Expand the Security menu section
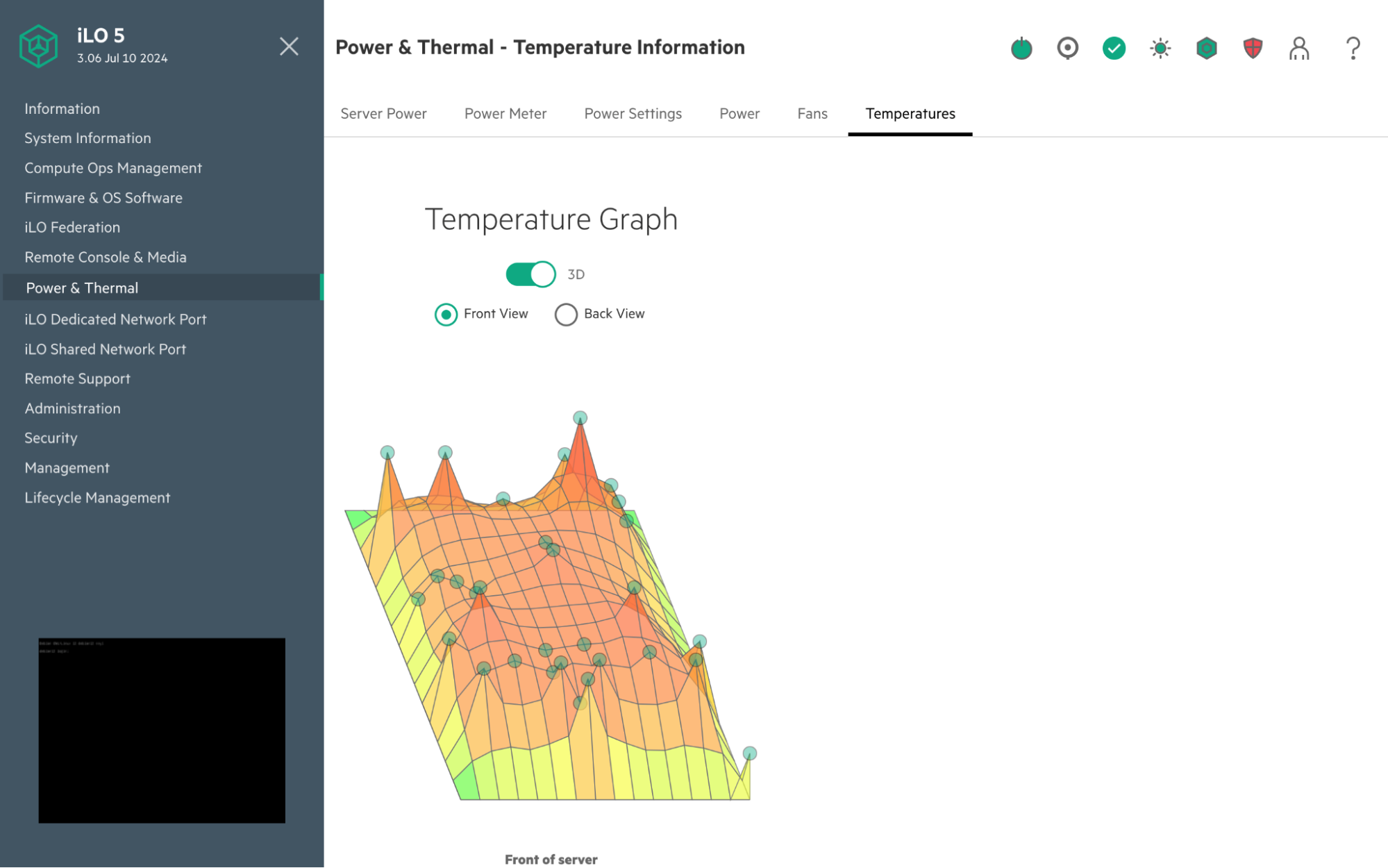This screenshot has height=868, width=1388. (52, 437)
